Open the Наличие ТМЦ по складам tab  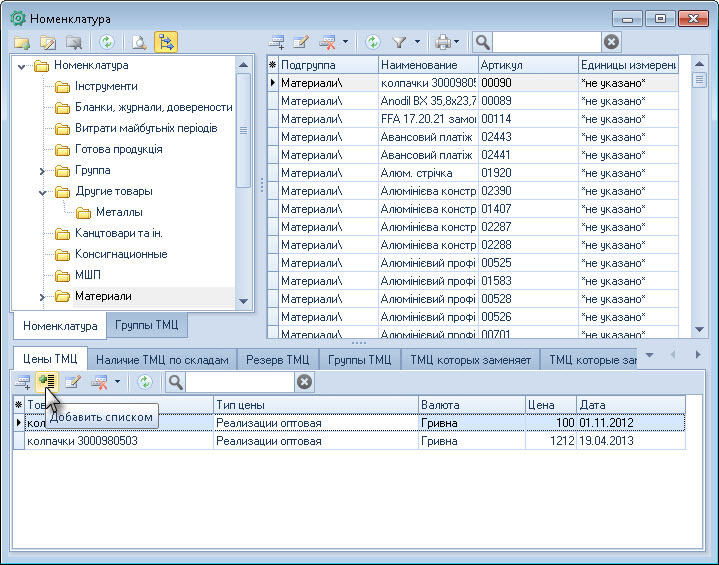tap(162, 360)
